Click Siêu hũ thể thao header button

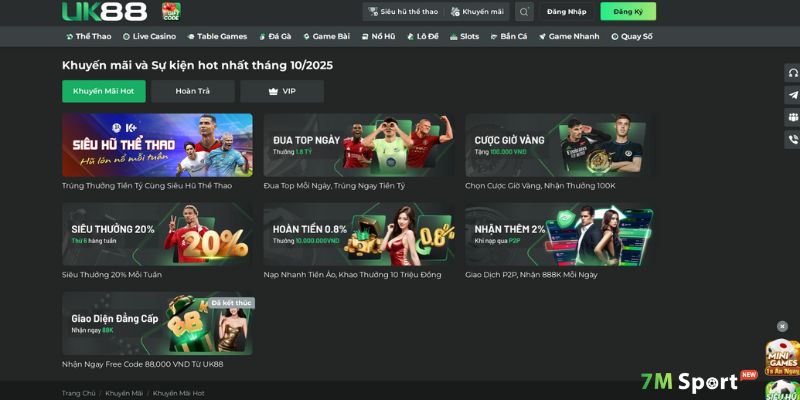click(403, 12)
